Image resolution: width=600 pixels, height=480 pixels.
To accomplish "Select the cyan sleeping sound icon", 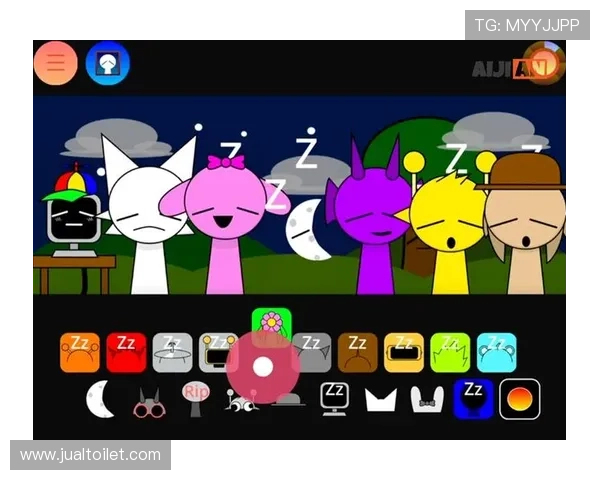I will pos(496,353).
